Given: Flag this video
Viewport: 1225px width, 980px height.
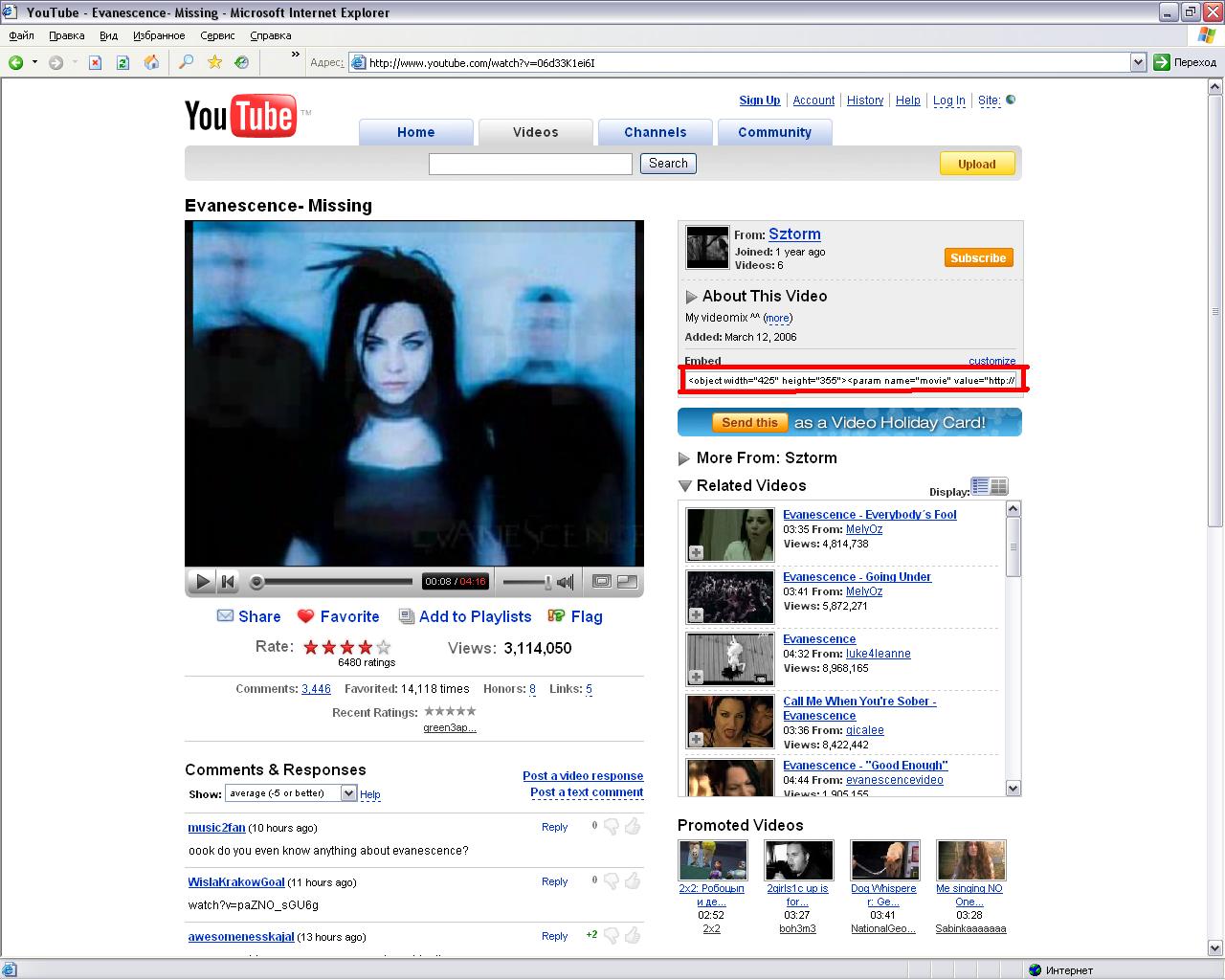Looking at the screenshot, I should 574,617.
